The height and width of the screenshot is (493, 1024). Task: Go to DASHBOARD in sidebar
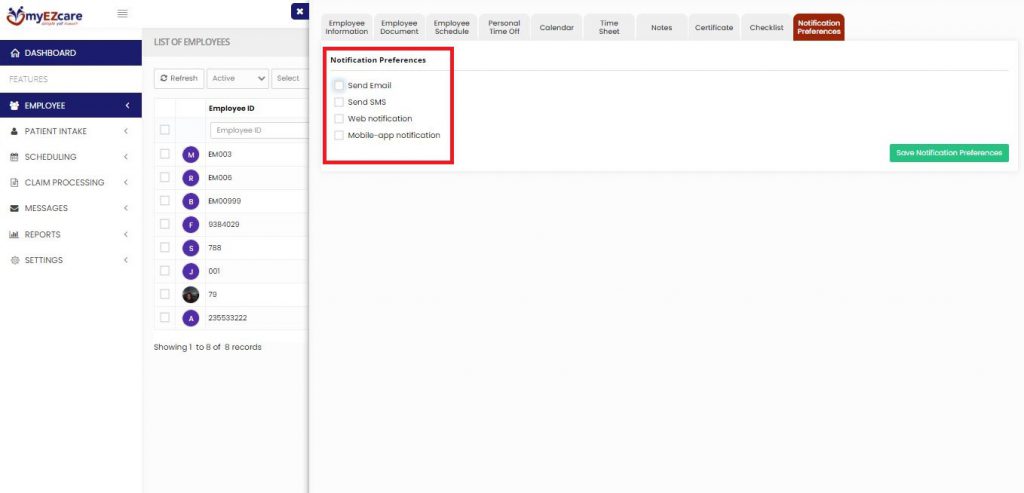[x=71, y=53]
